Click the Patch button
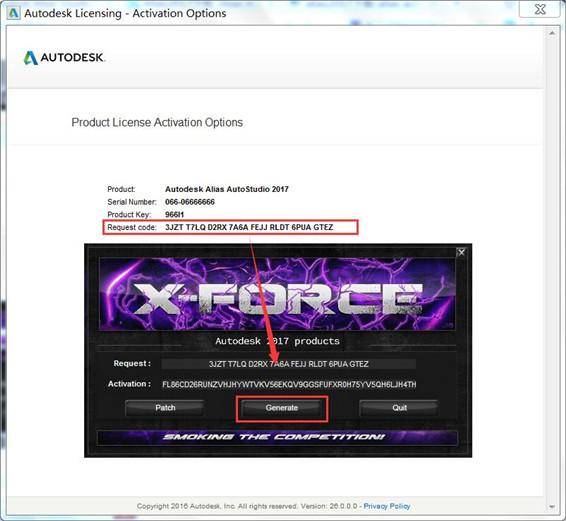Image resolution: width=566 pixels, height=521 pixels. point(165,408)
